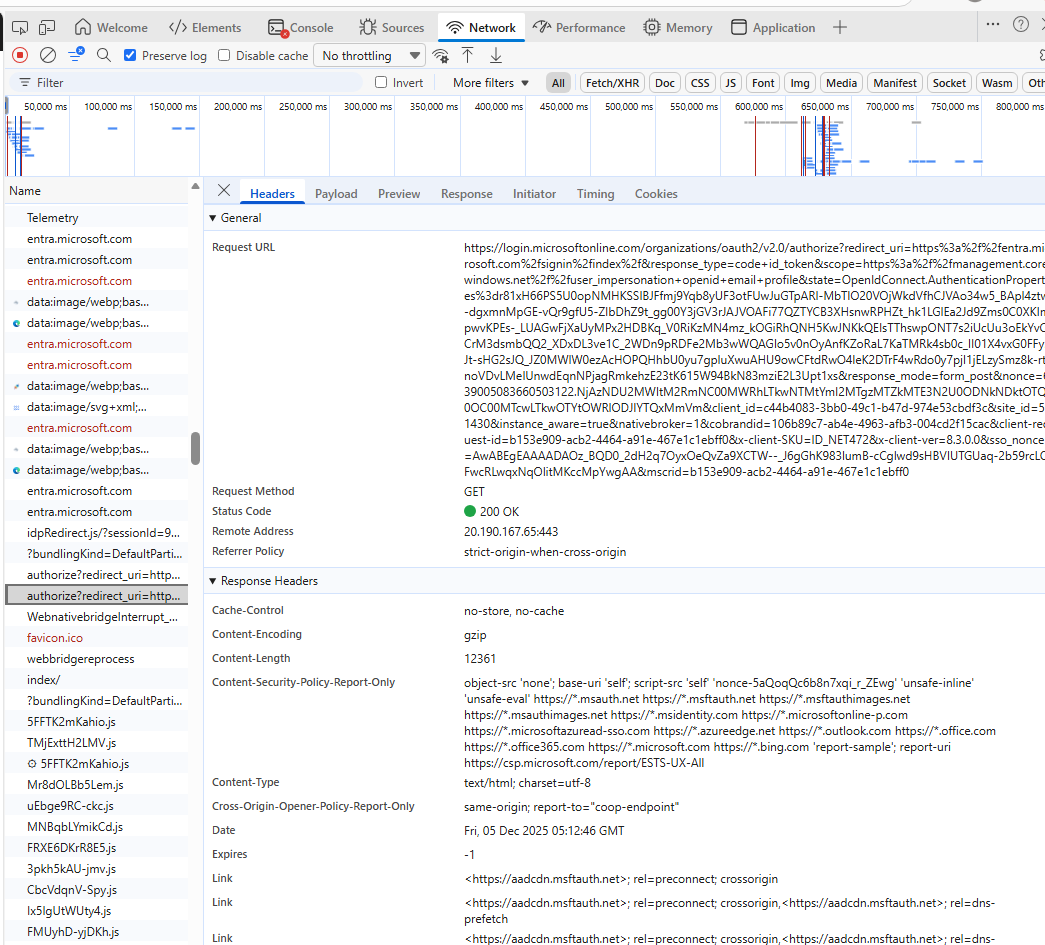Toggle device emulation icon
1045x945 pixels.
48,27
